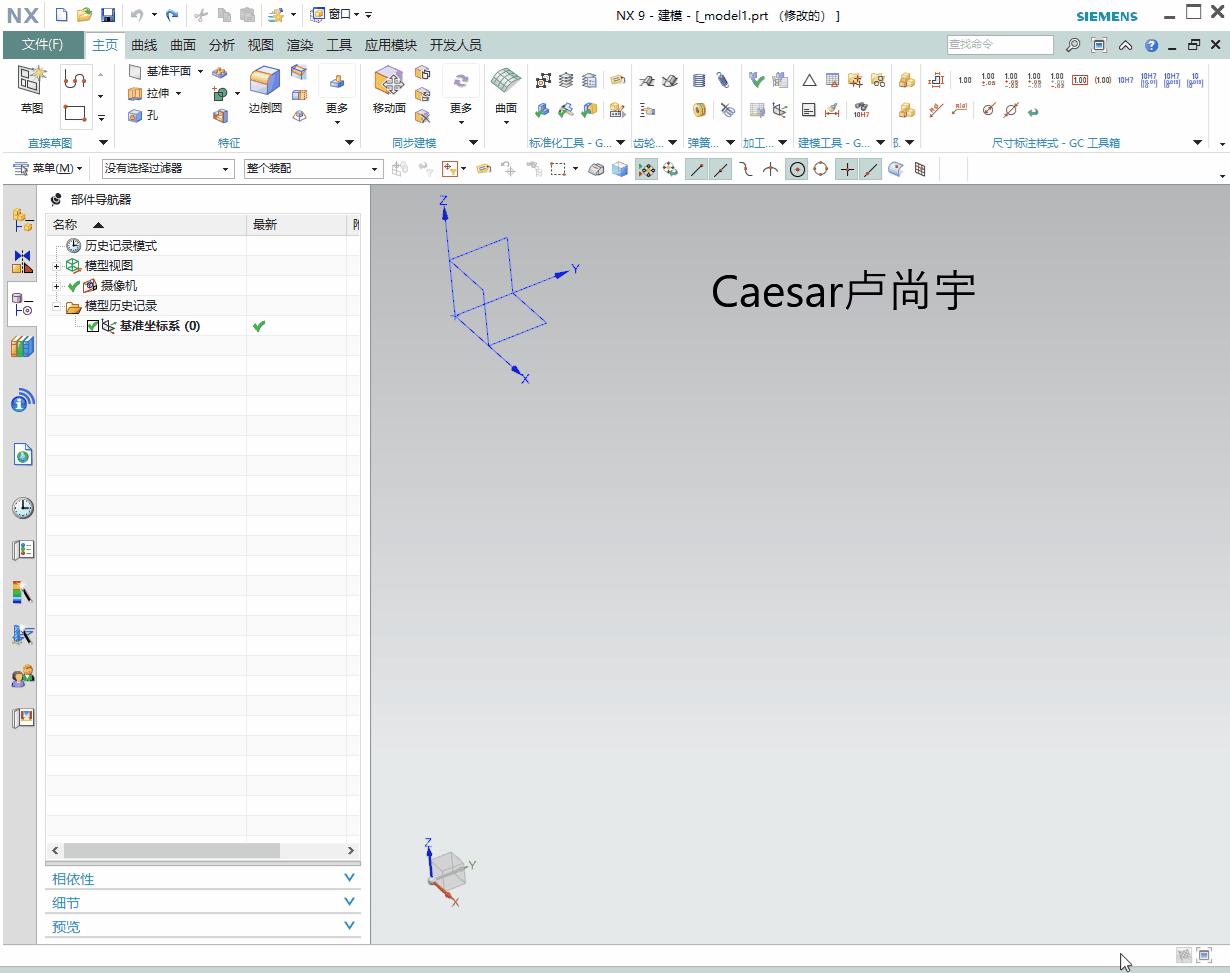
Task: Open the 文件(F) file menu
Action: pos(42,45)
